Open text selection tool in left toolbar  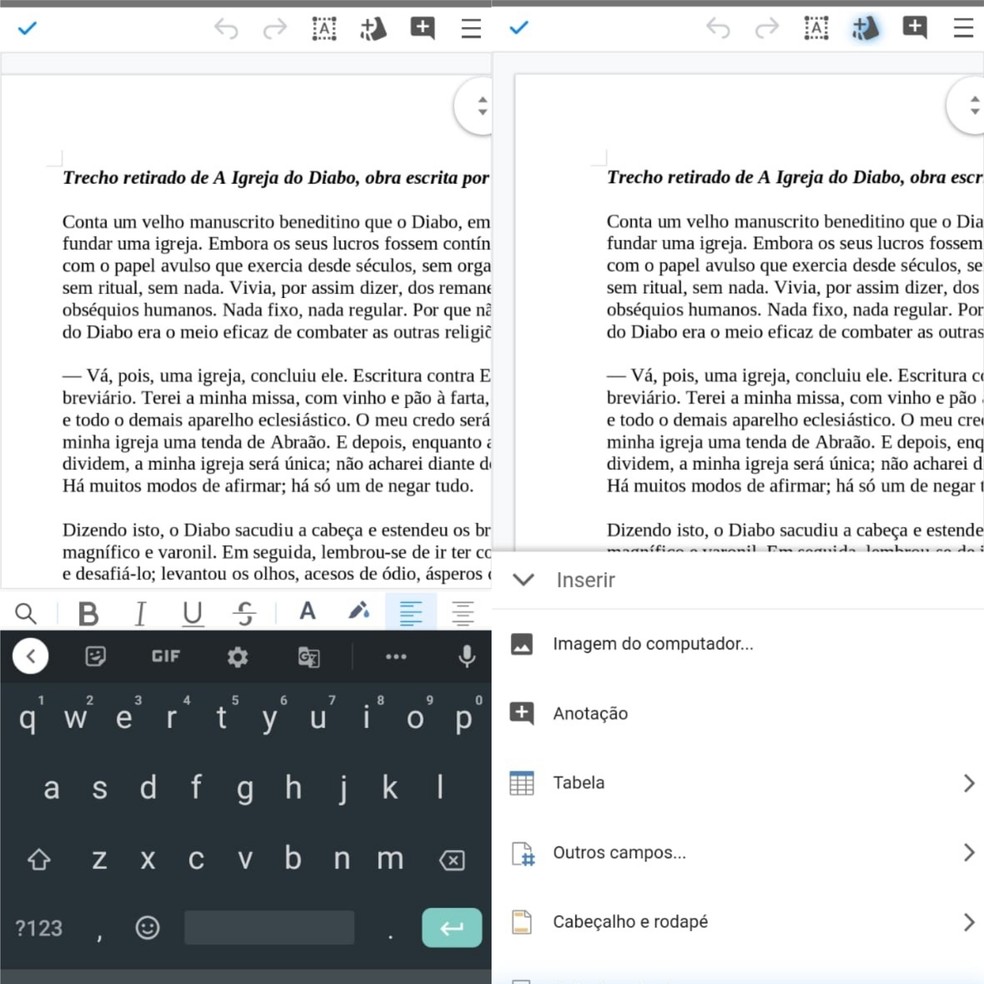[x=324, y=28]
